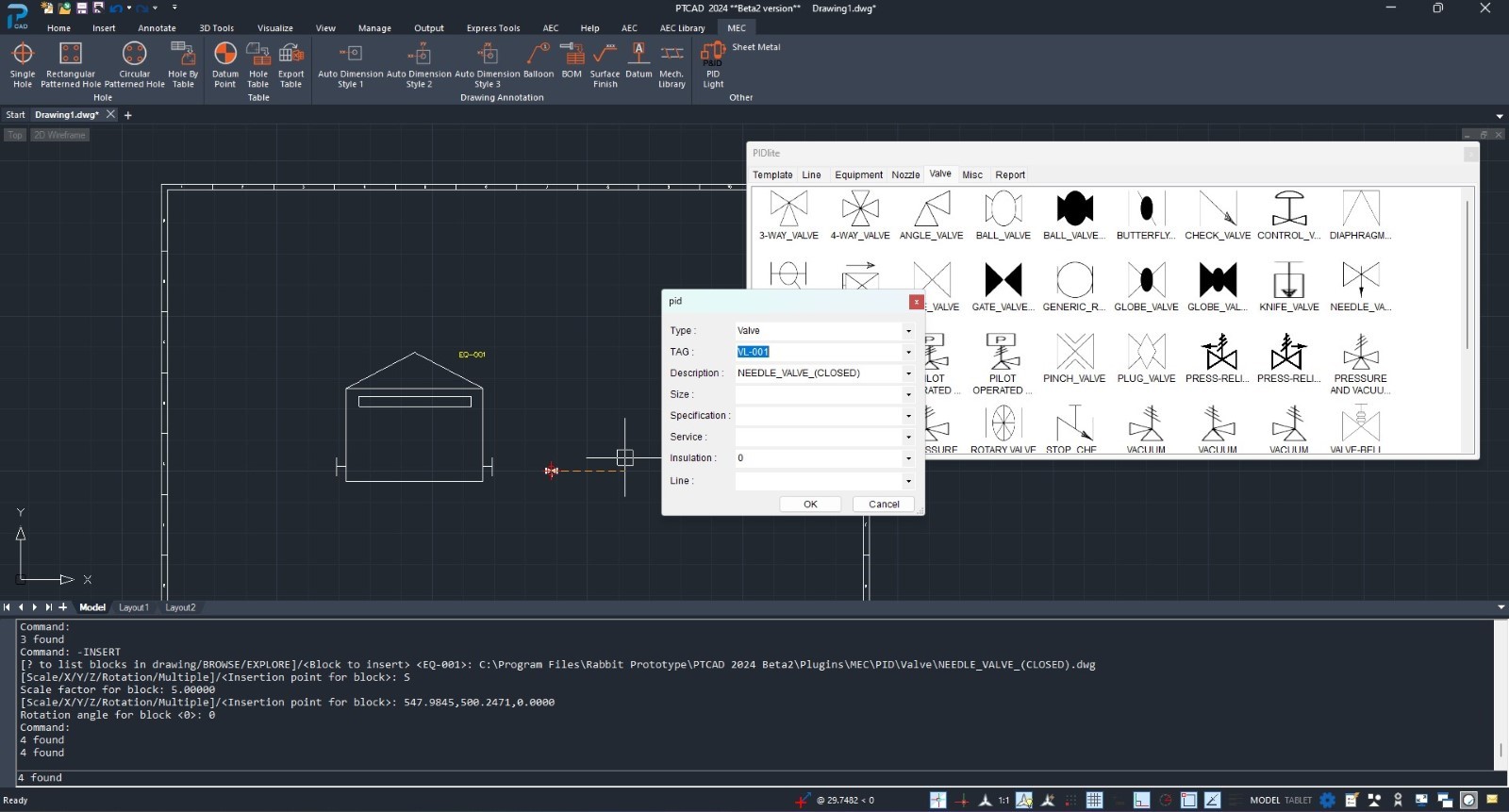Switch the MODEL space toggle

[x=1264, y=800]
